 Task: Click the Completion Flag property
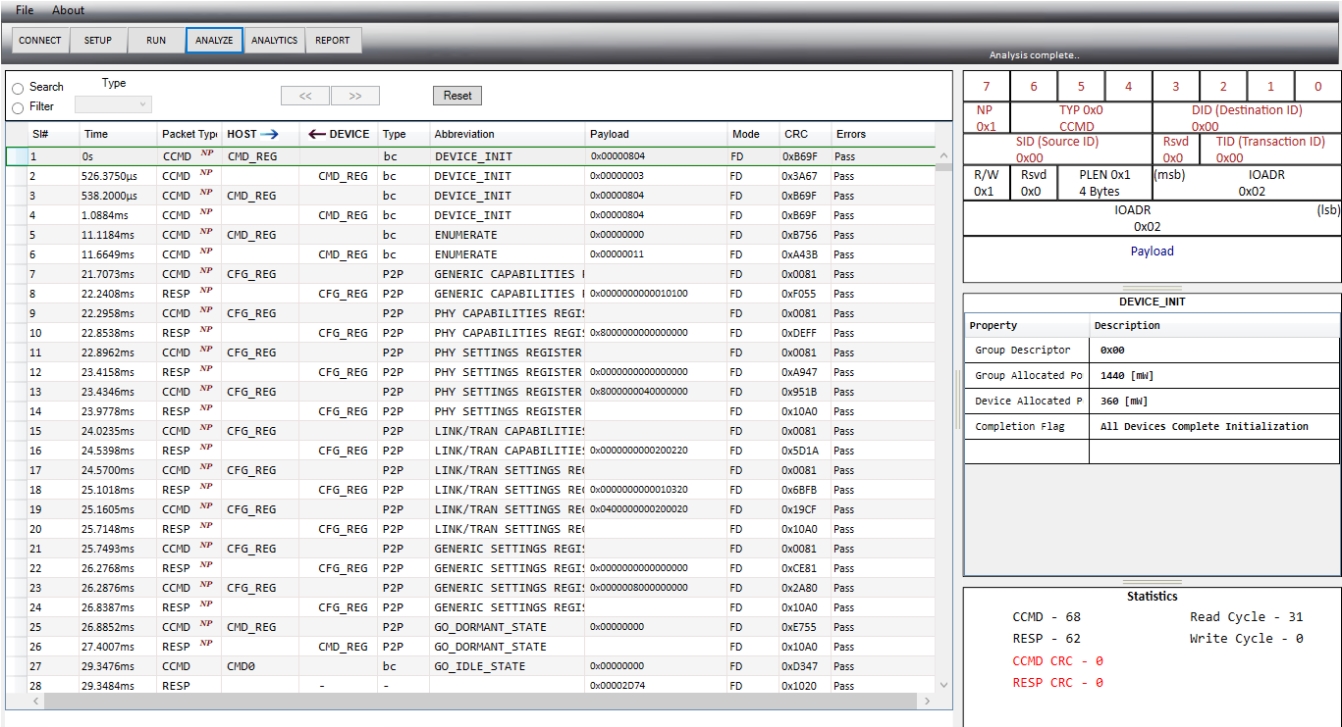[x=1020, y=426]
